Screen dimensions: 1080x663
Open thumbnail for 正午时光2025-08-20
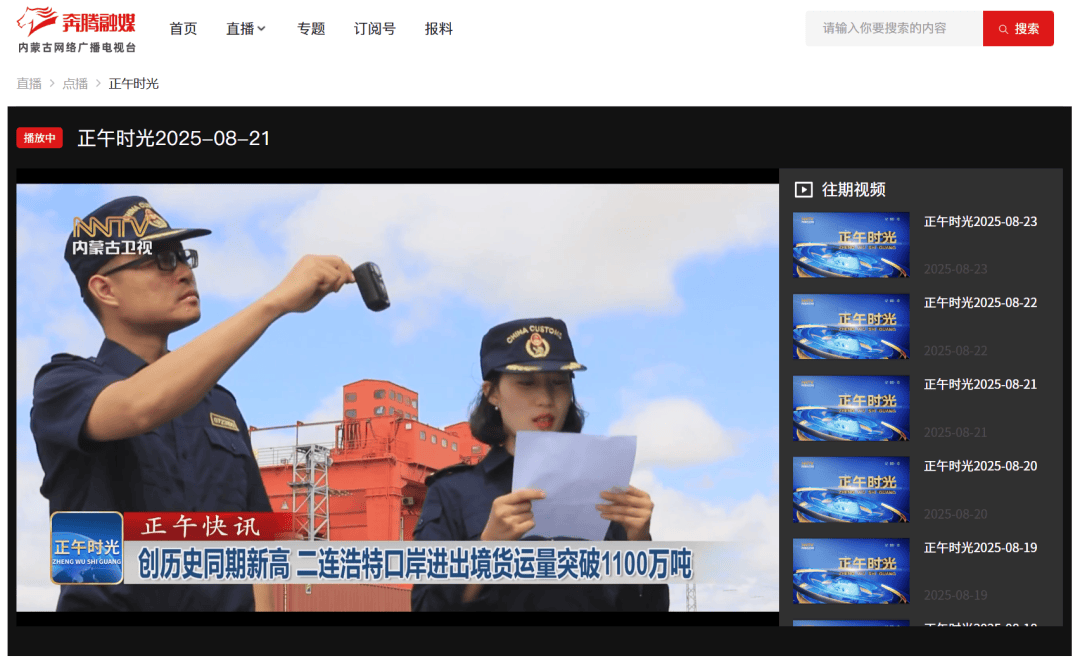click(851, 490)
